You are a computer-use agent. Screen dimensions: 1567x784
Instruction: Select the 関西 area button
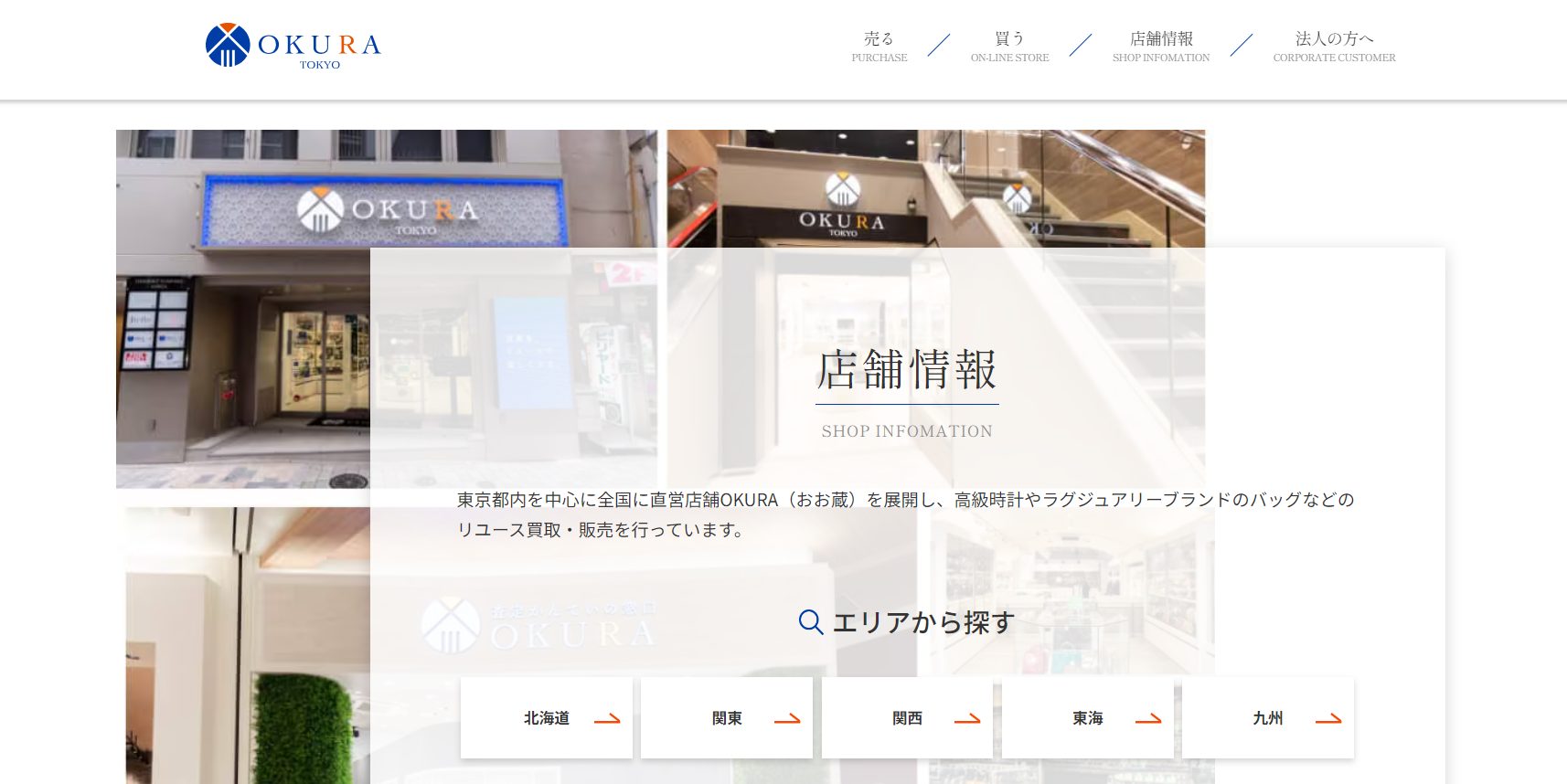pos(907,718)
